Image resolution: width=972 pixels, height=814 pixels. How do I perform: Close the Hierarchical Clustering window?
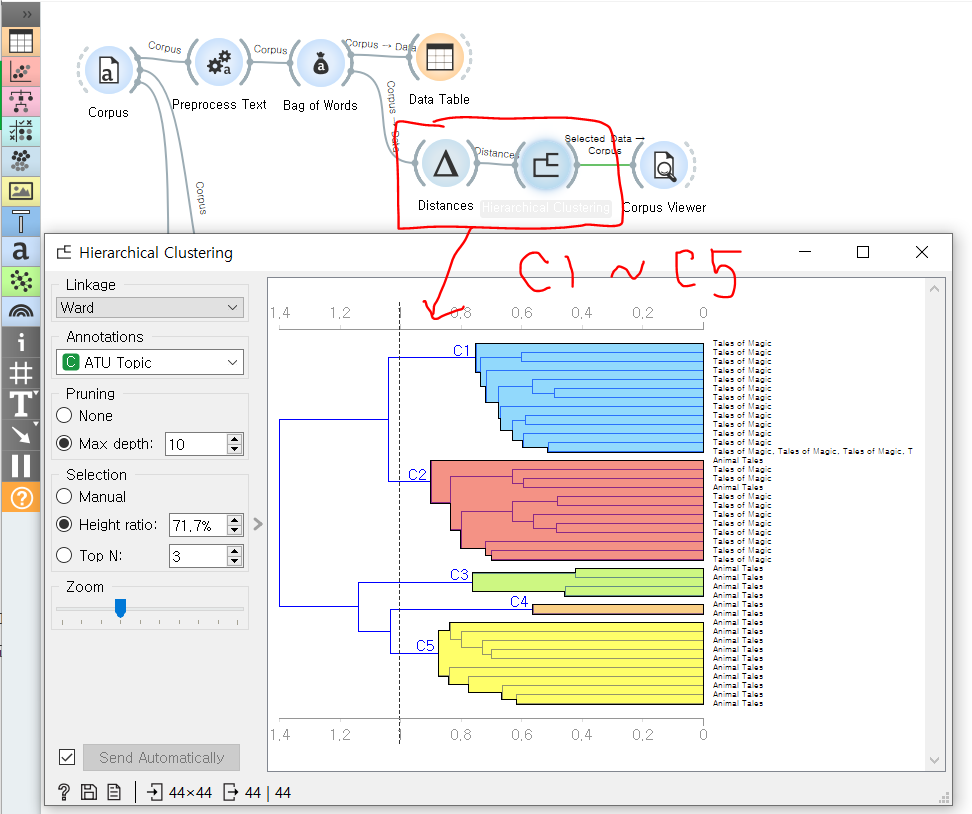point(922,252)
